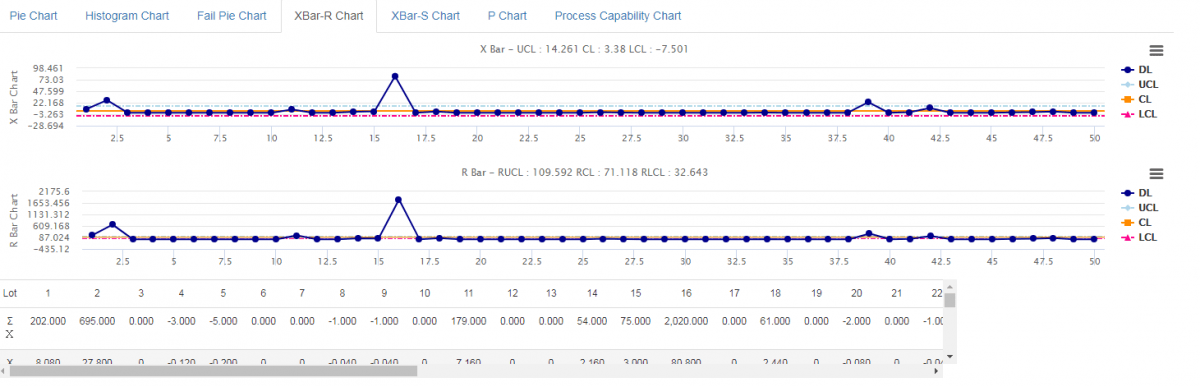Switch to the Pie Chart tab

tap(34, 16)
